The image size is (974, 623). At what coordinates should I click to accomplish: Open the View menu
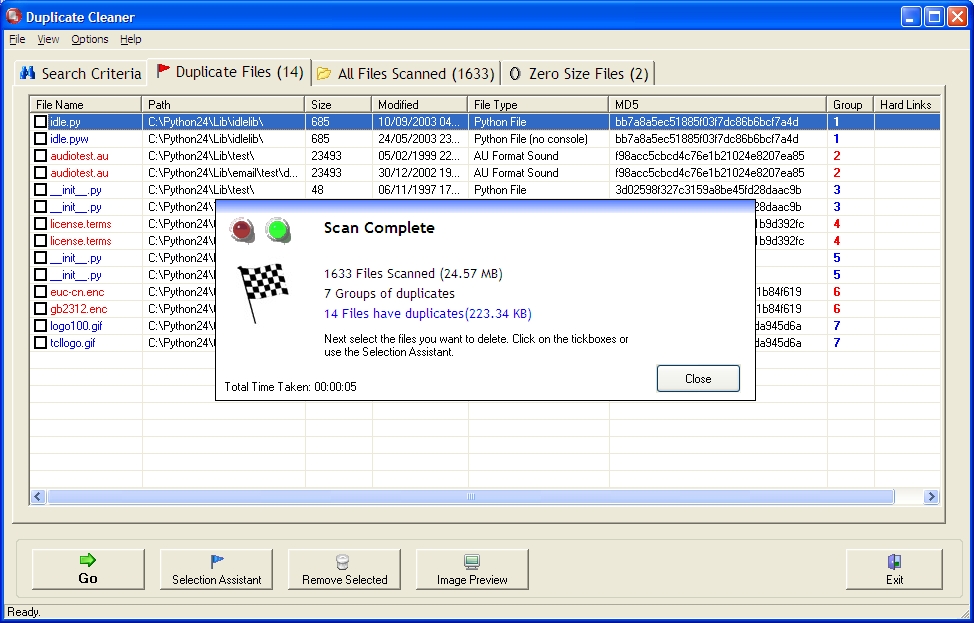point(48,39)
